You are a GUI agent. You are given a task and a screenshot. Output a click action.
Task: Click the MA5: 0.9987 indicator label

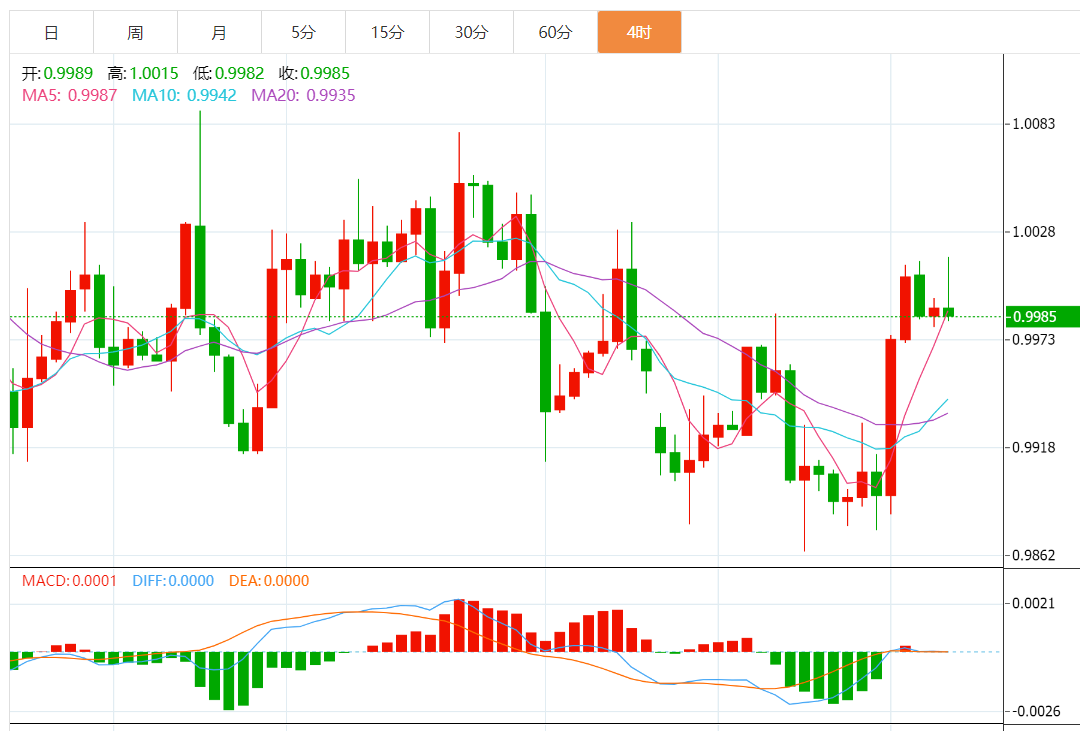[x=70, y=95]
